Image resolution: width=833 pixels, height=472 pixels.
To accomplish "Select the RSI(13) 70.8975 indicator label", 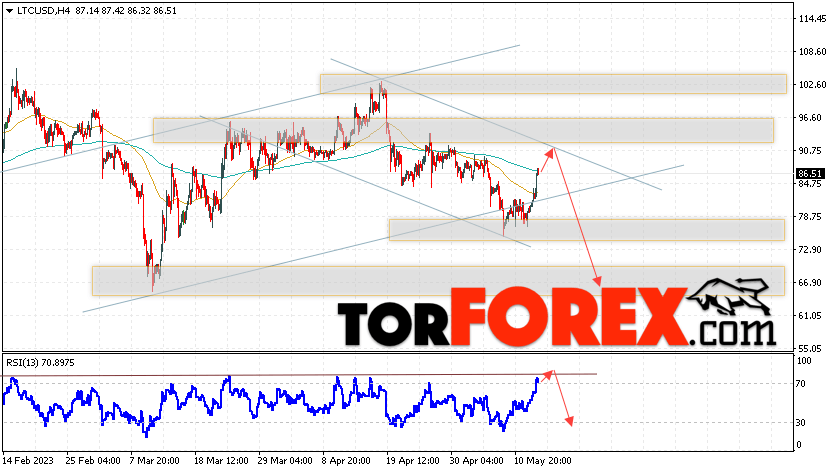I will click(40, 363).
